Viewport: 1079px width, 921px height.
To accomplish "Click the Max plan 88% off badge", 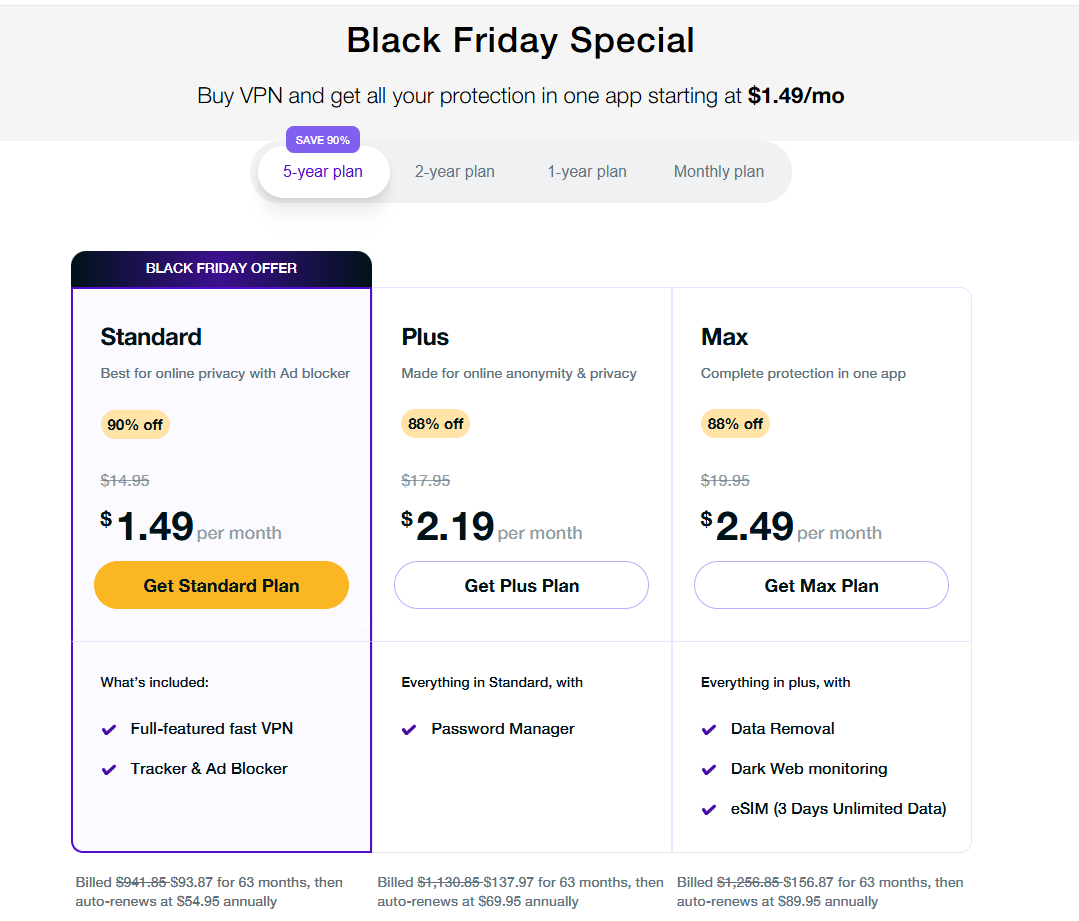I will 735,424.
